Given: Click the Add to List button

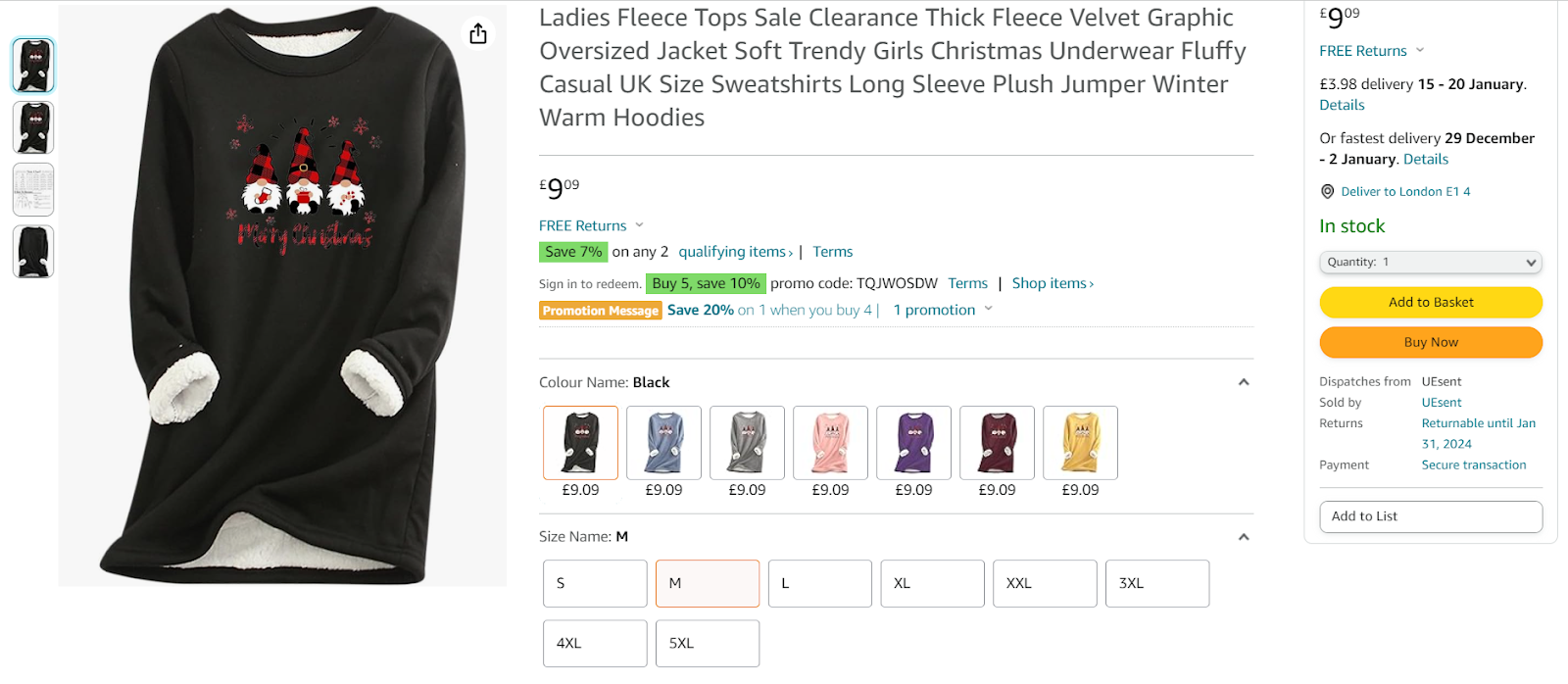Looking at the screenshot, I should click(x=1431, y=516).
